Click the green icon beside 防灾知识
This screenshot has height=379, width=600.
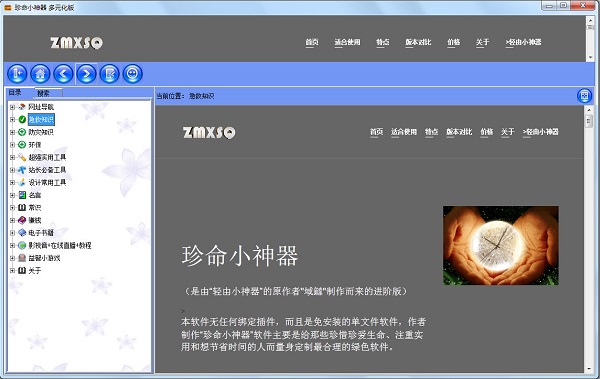click(x=22, y=132)
